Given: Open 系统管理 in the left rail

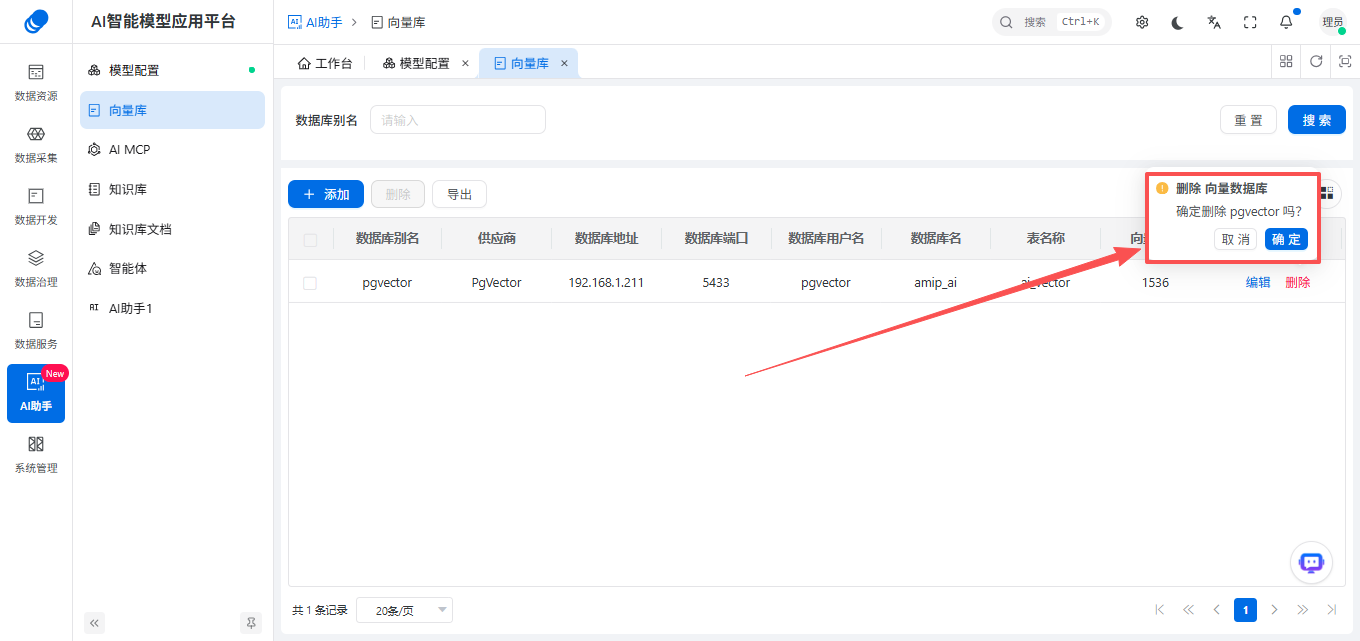Looking at the screenshot, I should (x=36, y=455).
